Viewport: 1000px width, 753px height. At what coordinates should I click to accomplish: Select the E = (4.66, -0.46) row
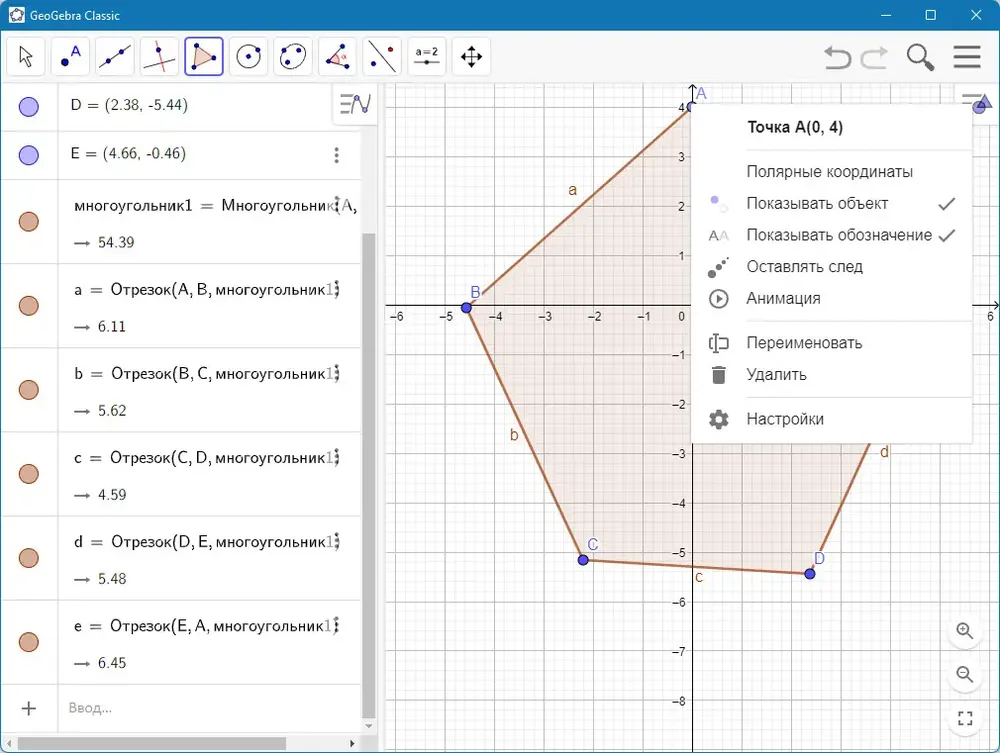180,155
